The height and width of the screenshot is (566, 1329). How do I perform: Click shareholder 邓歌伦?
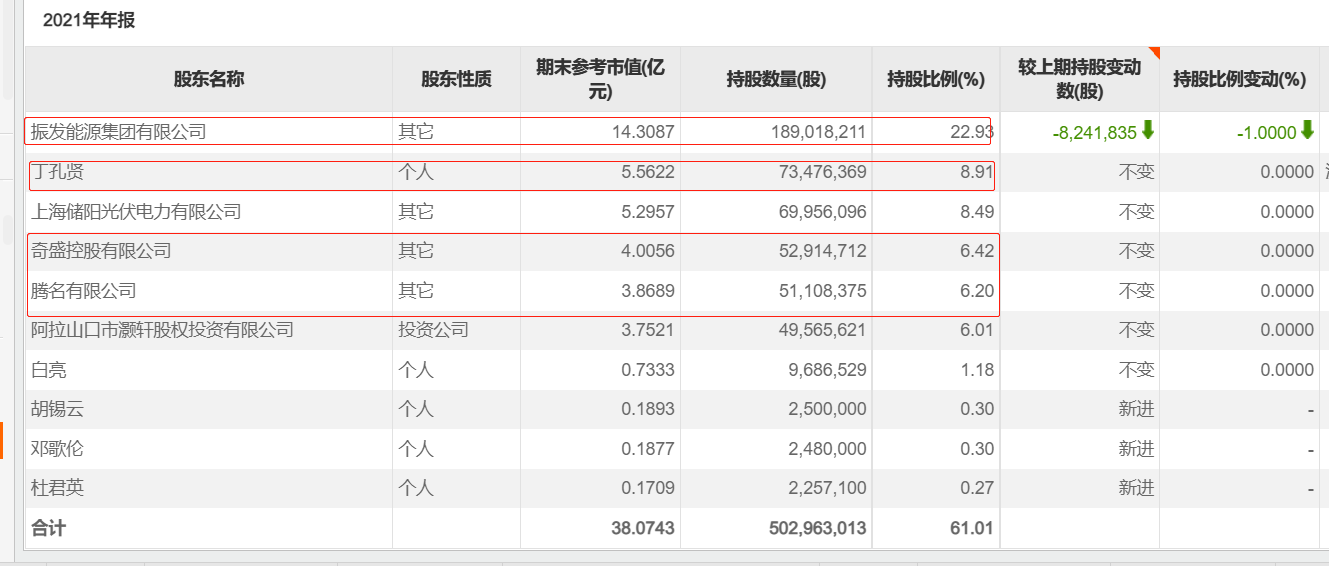coord(58,449)
